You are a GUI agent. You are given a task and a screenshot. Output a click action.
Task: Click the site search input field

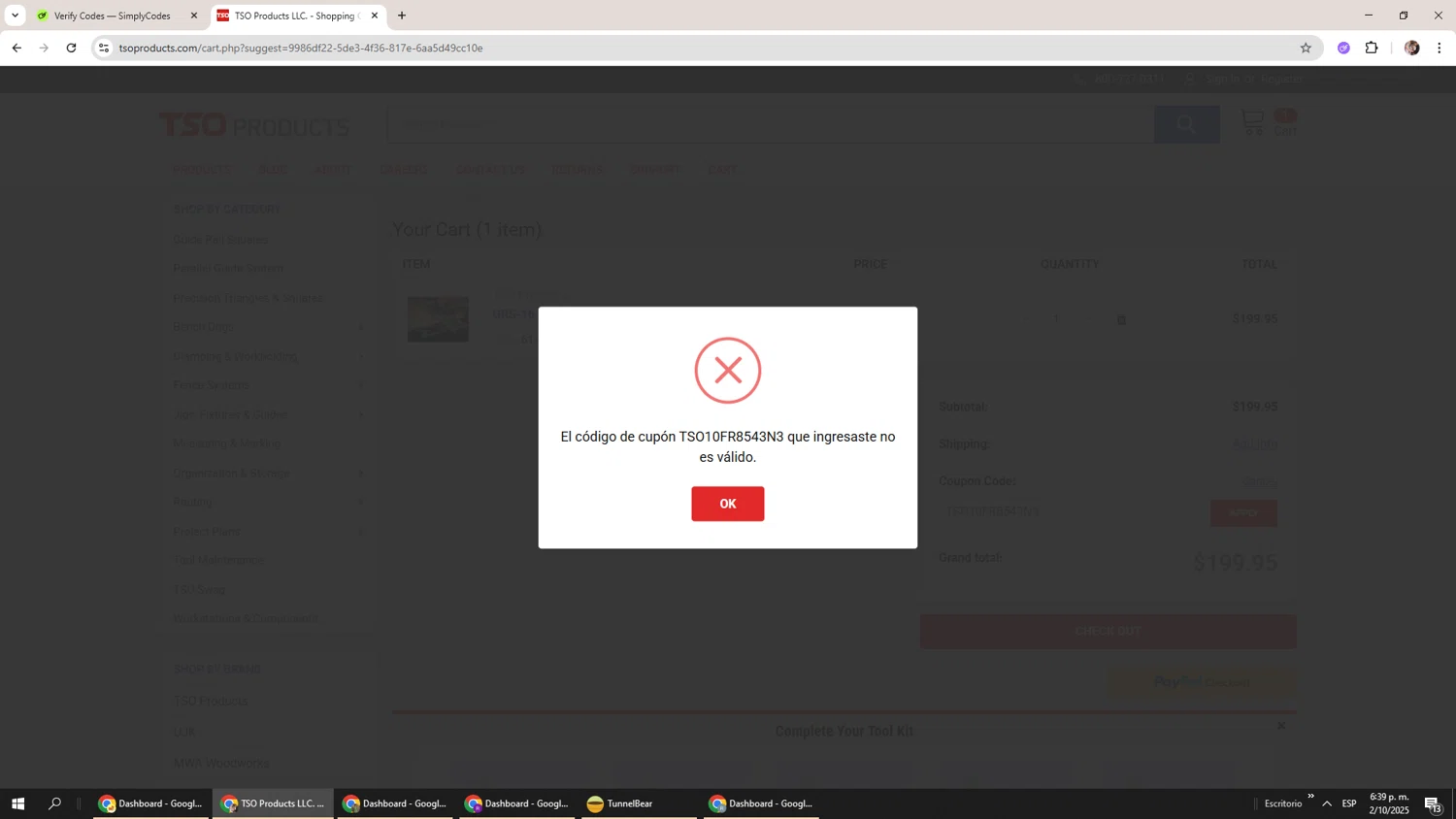click(770, 124)
